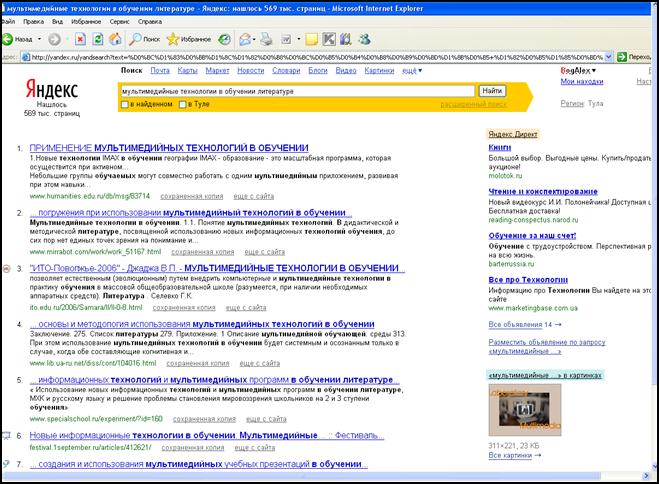Image resolution: width=659 pixels, height=484 pixels.
Task: Open the Словари link
Action: tap(286, 71)
